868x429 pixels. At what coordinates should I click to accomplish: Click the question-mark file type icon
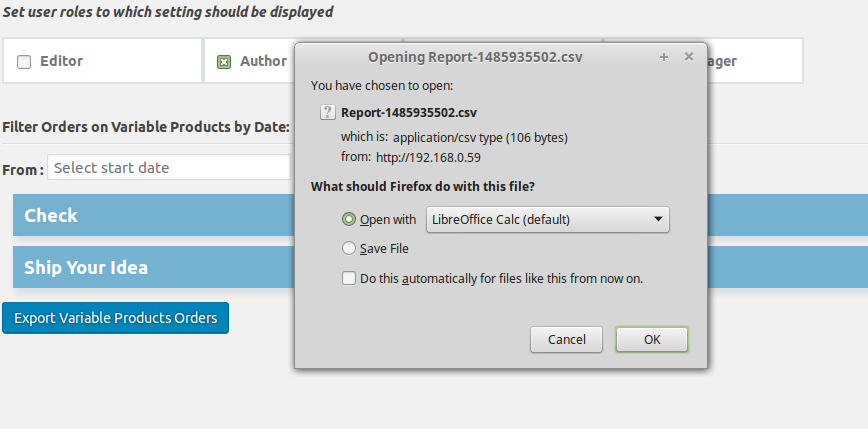tap(327, 112)
